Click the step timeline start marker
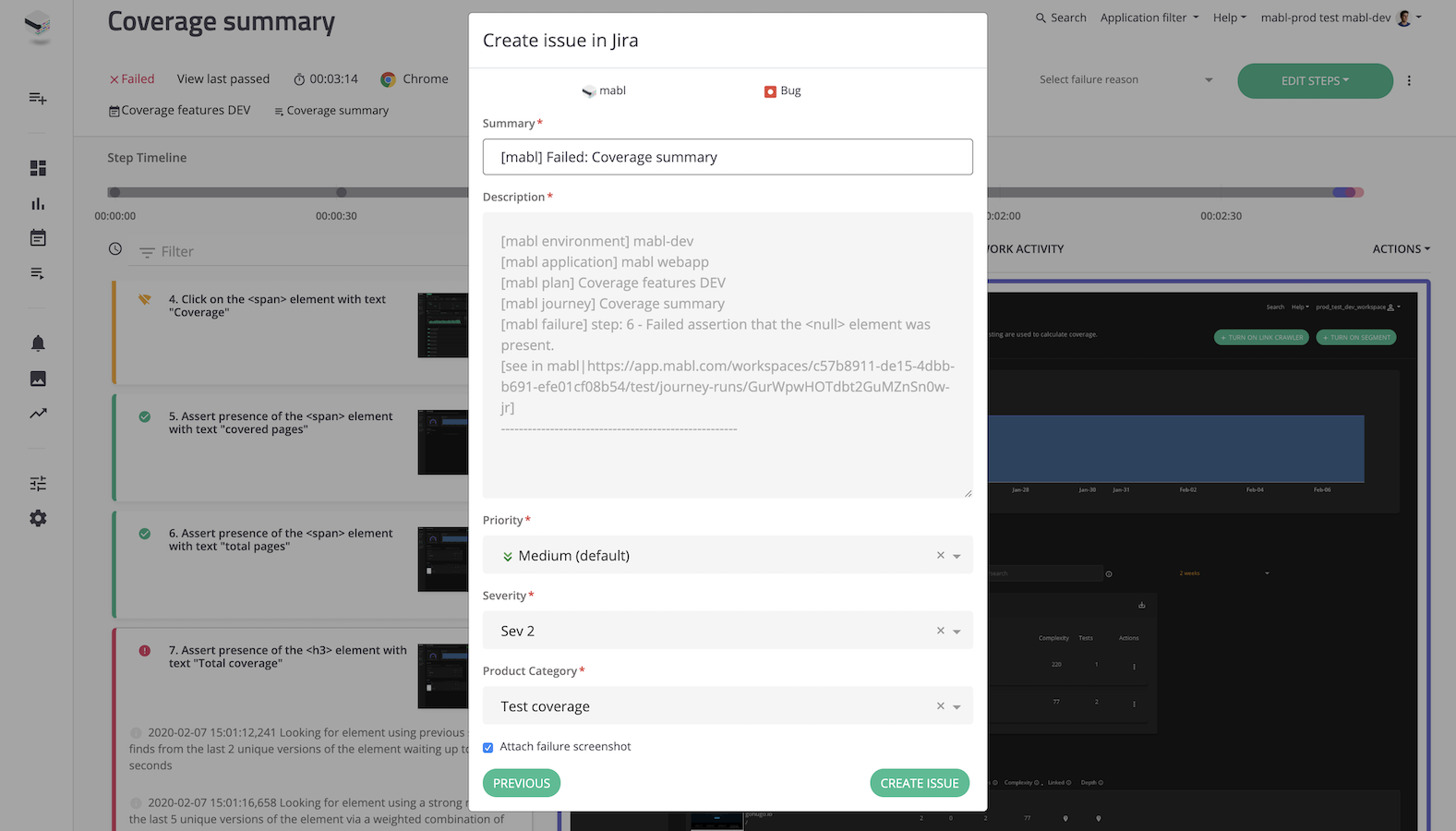Viewport: 1456px width, 831px height. (114, 193)
